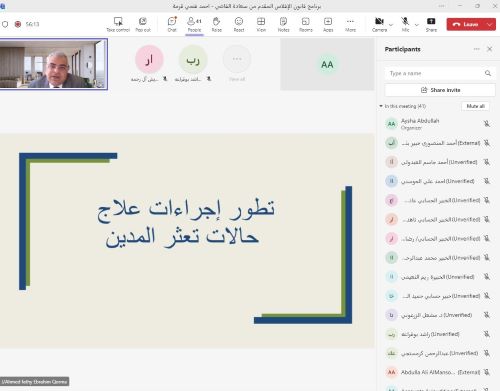Click the participant search magnifier icon
This screenshot has width=500, height=391.
pos(488,73)
